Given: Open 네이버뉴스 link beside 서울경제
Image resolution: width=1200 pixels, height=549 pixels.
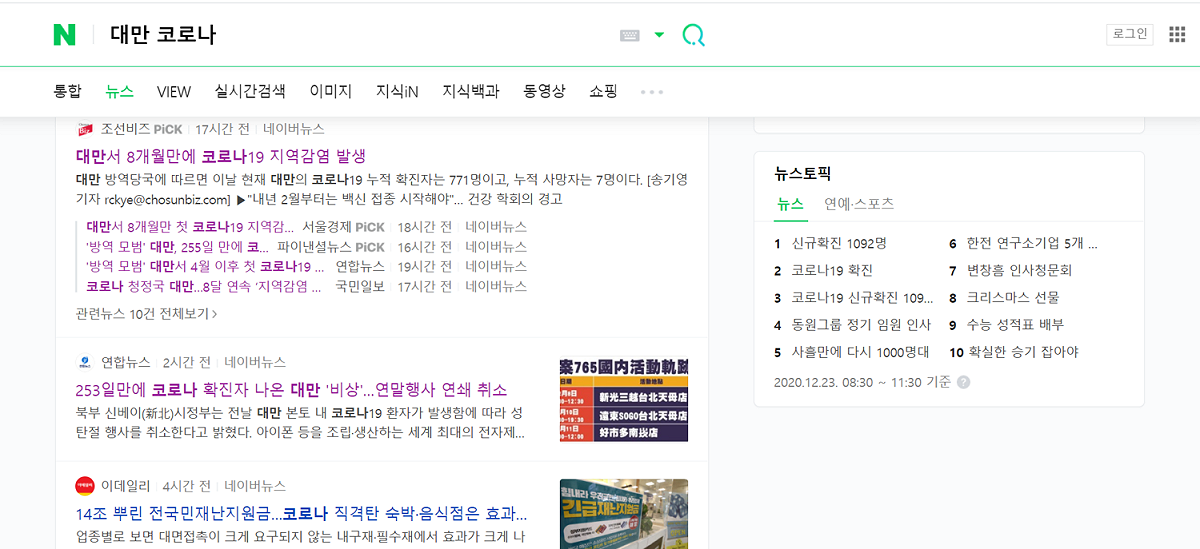Looking at the screenshot, I should (x=496, y=226).
